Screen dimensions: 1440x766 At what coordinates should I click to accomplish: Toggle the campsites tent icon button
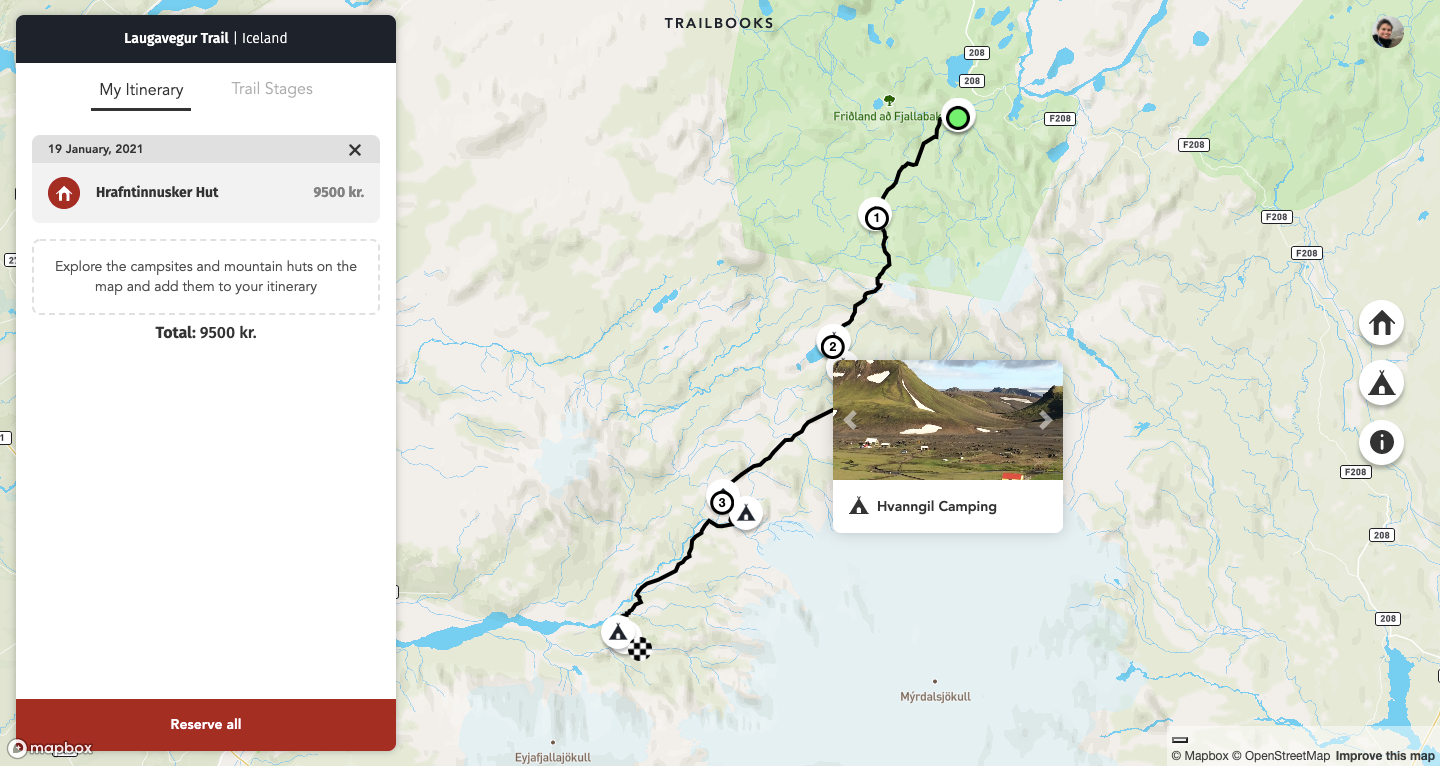tap(1381, 383)
